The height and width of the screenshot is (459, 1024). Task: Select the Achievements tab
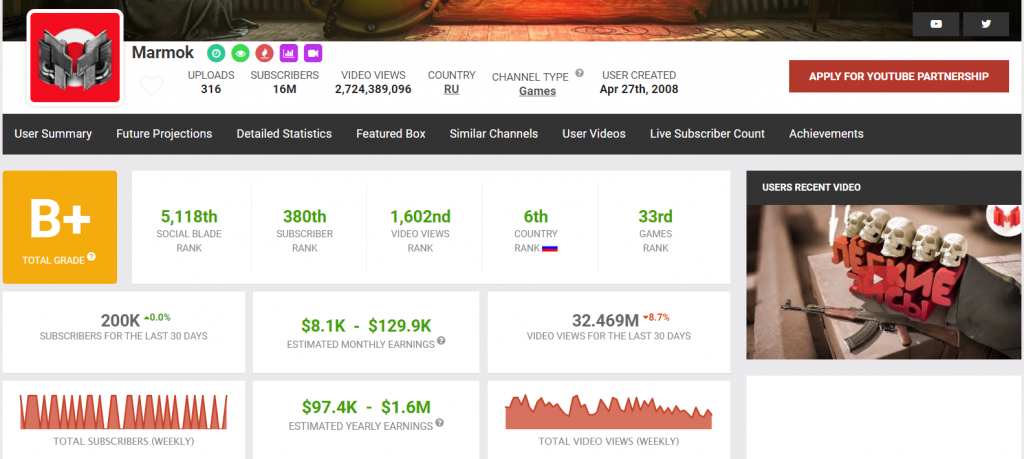[826, 134]
